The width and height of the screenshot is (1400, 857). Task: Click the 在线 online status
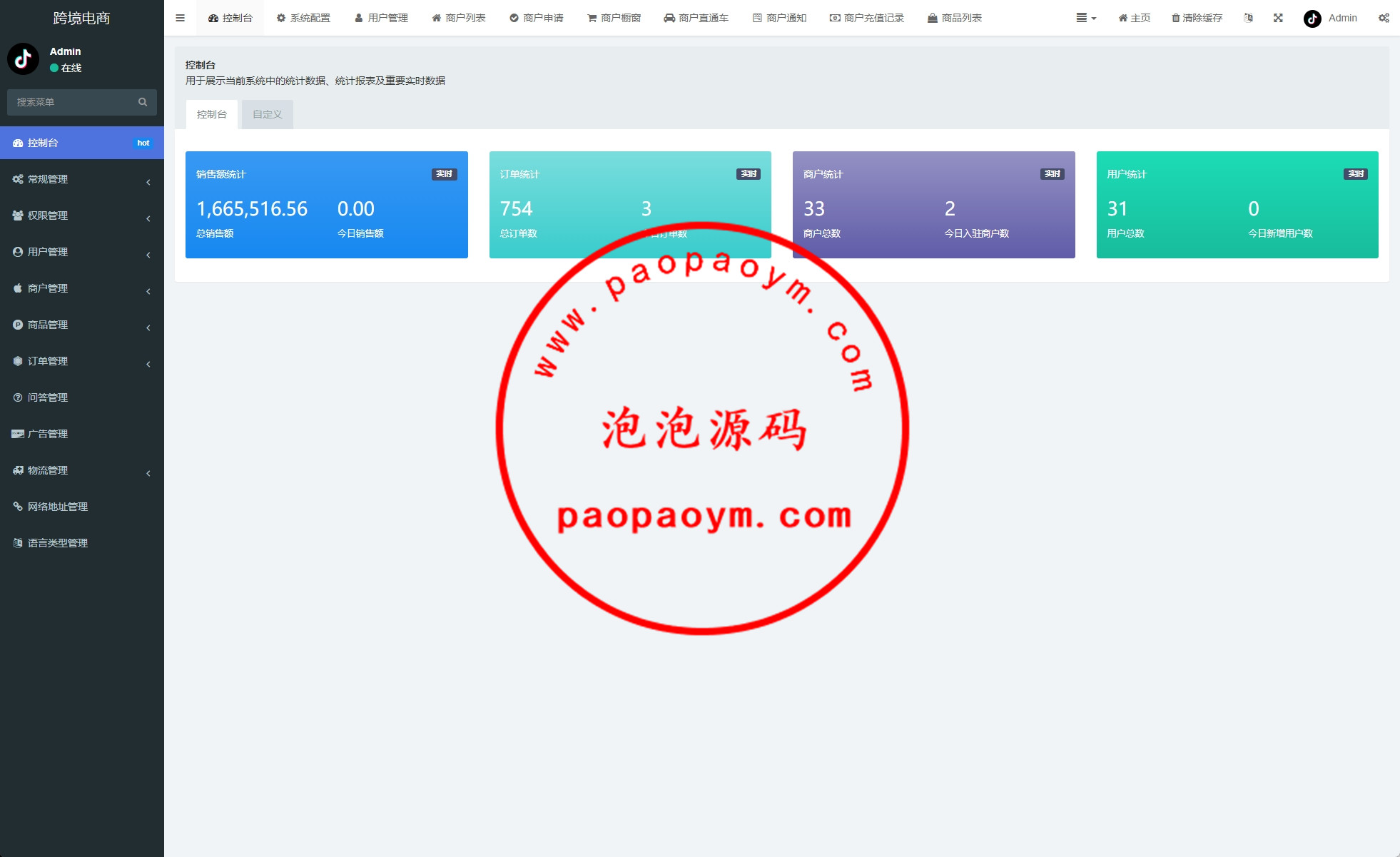tap(66, 68)
